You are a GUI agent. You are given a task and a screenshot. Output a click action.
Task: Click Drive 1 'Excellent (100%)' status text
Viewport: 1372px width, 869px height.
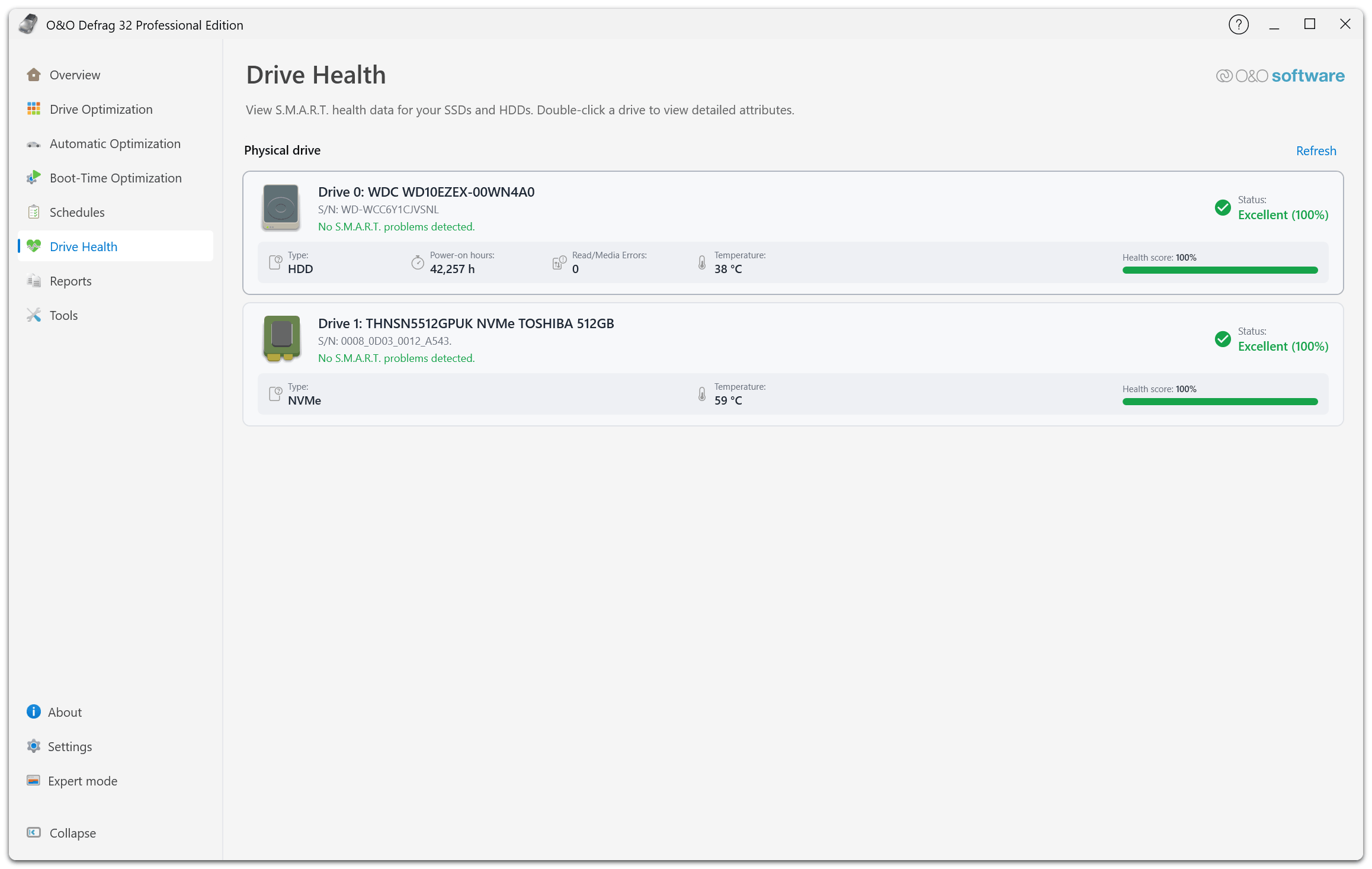(1283, 347)
